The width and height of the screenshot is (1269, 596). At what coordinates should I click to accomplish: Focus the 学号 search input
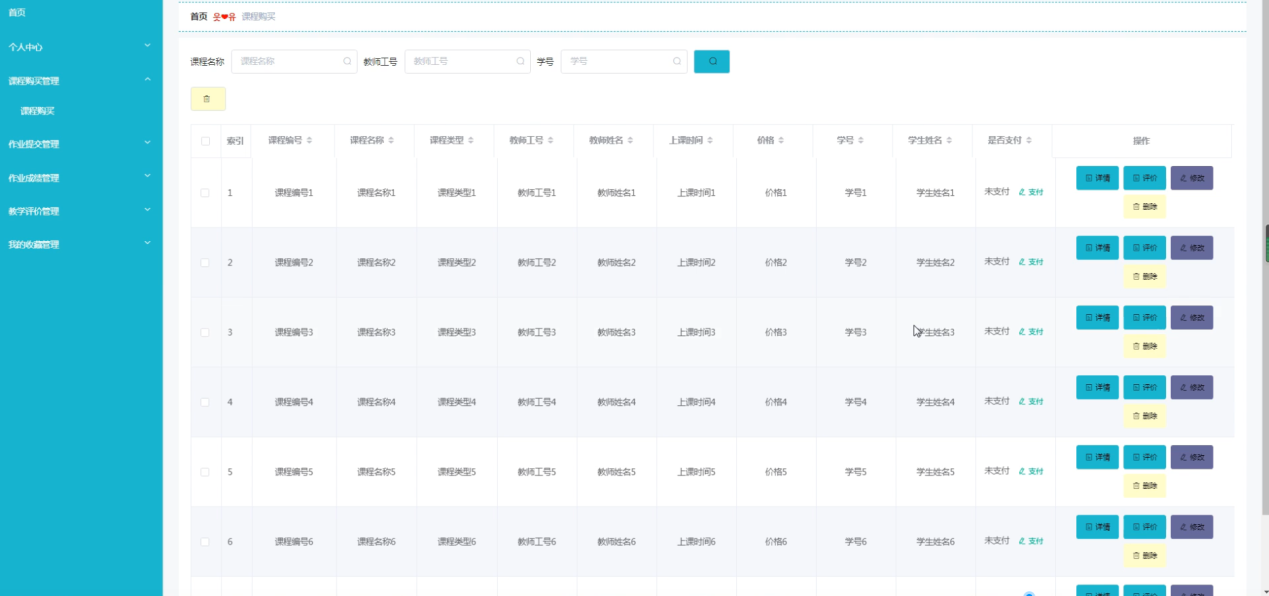(624, 61)
